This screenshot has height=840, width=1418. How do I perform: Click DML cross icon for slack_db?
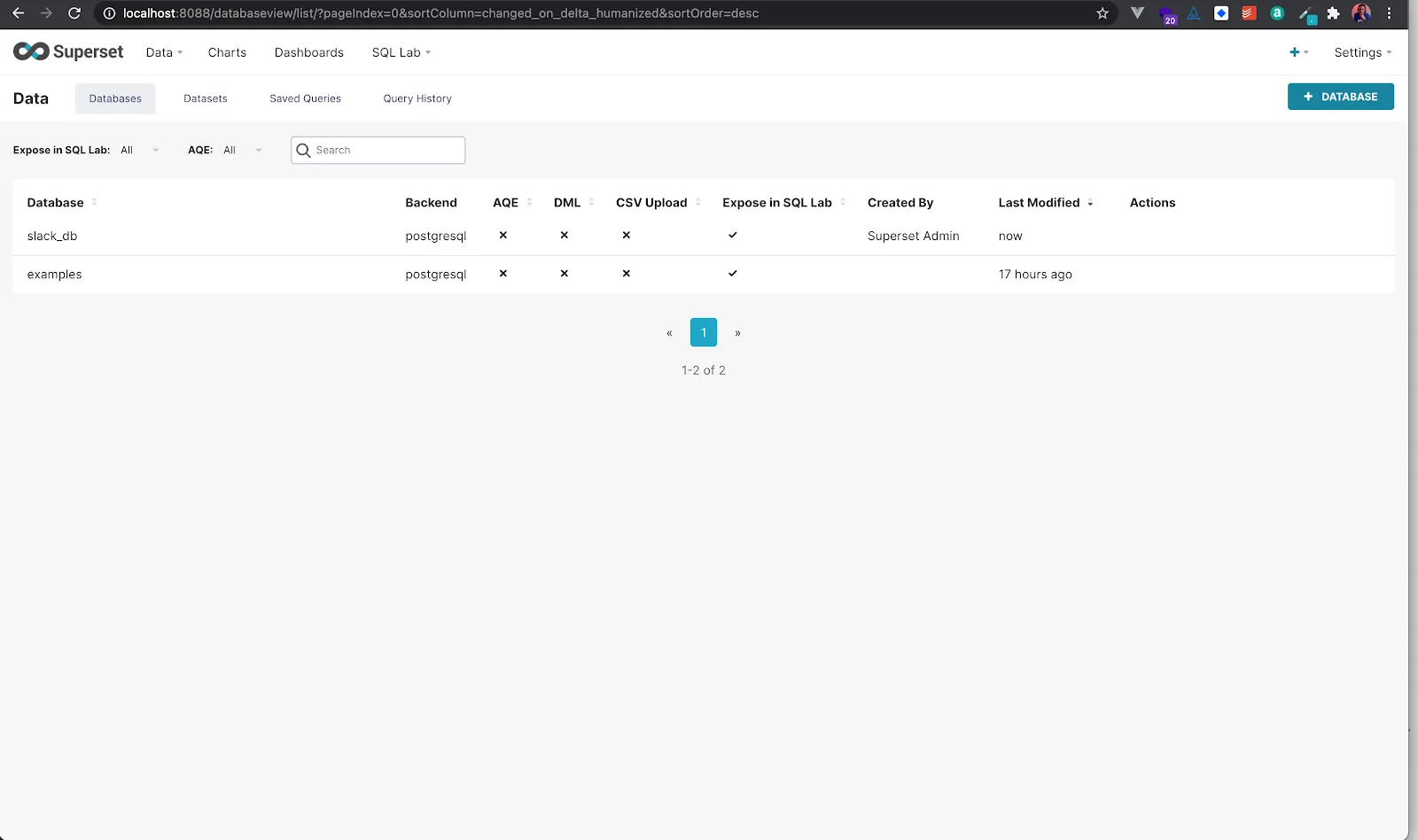pos(565,235)
